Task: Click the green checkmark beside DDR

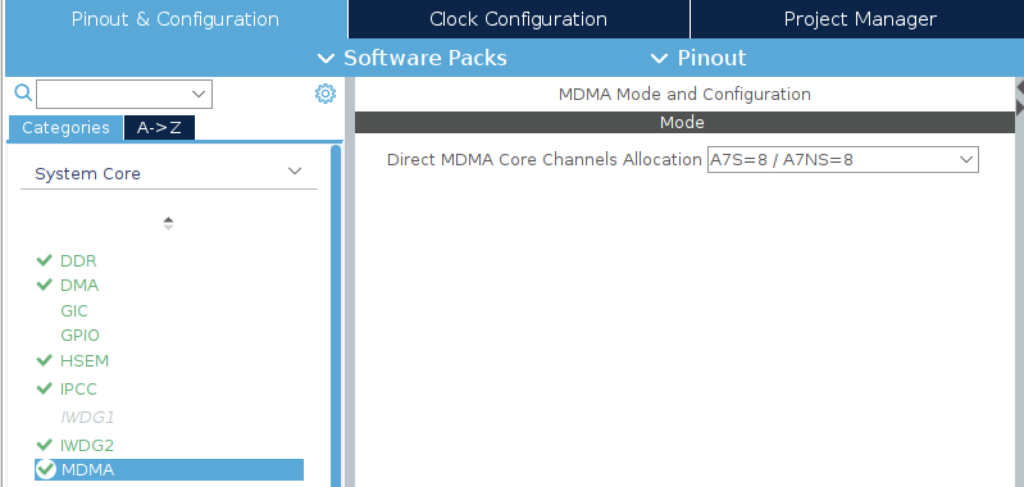Action: (44, 260)
